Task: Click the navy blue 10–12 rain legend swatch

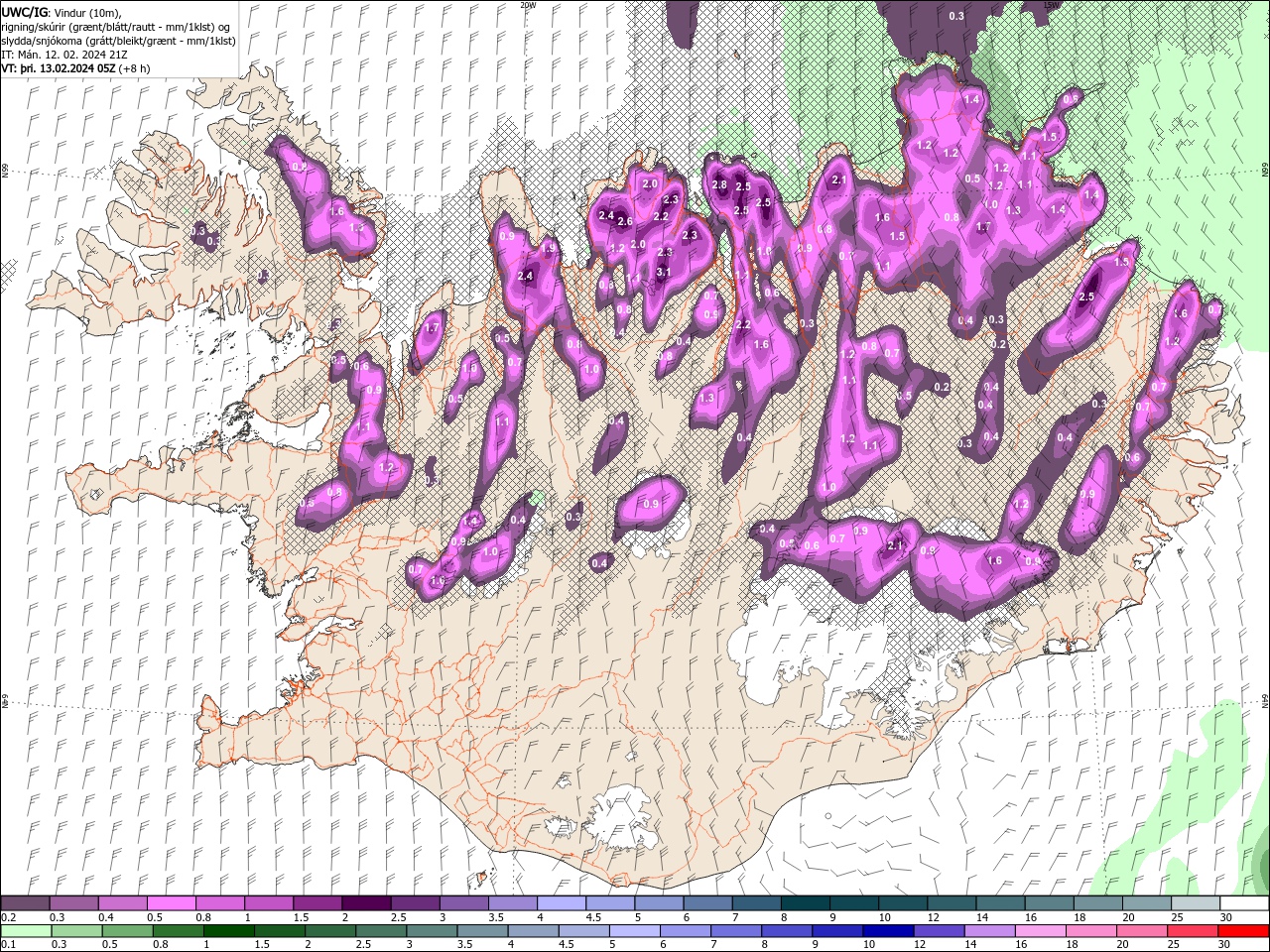Action: (887, 931)
